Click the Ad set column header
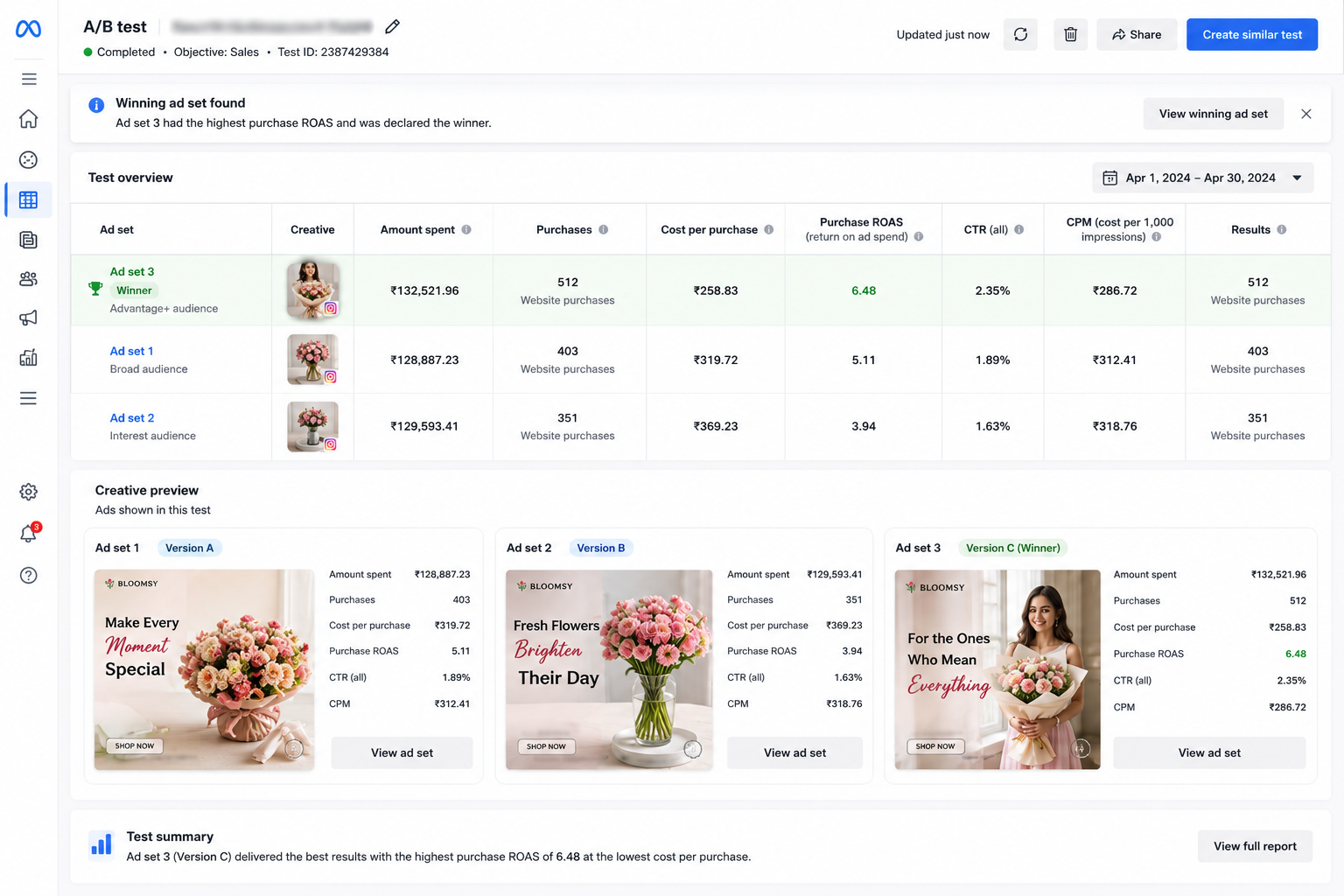 (x=116, y=229)
